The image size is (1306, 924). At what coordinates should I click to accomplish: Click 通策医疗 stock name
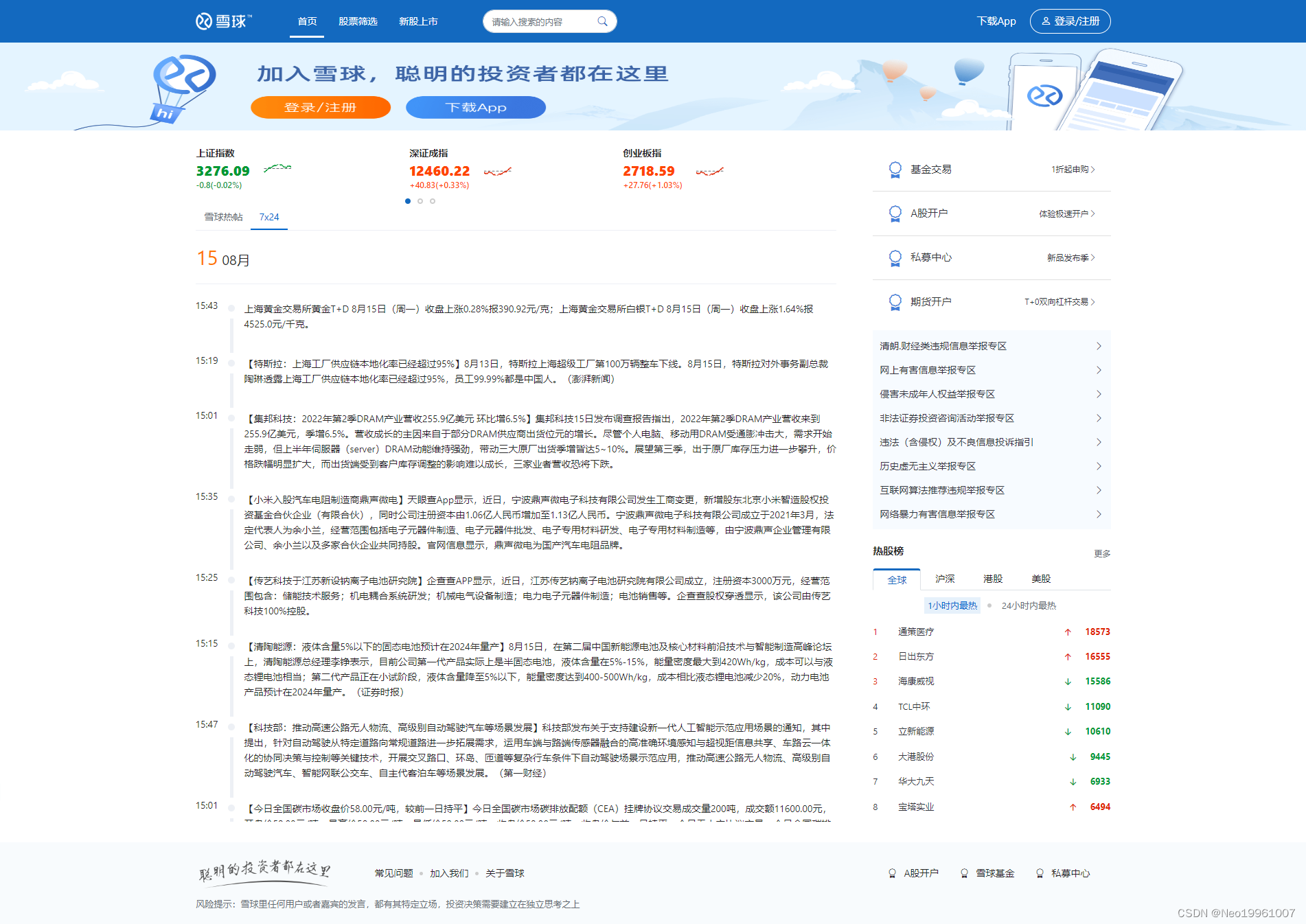(x=916, y=632)
